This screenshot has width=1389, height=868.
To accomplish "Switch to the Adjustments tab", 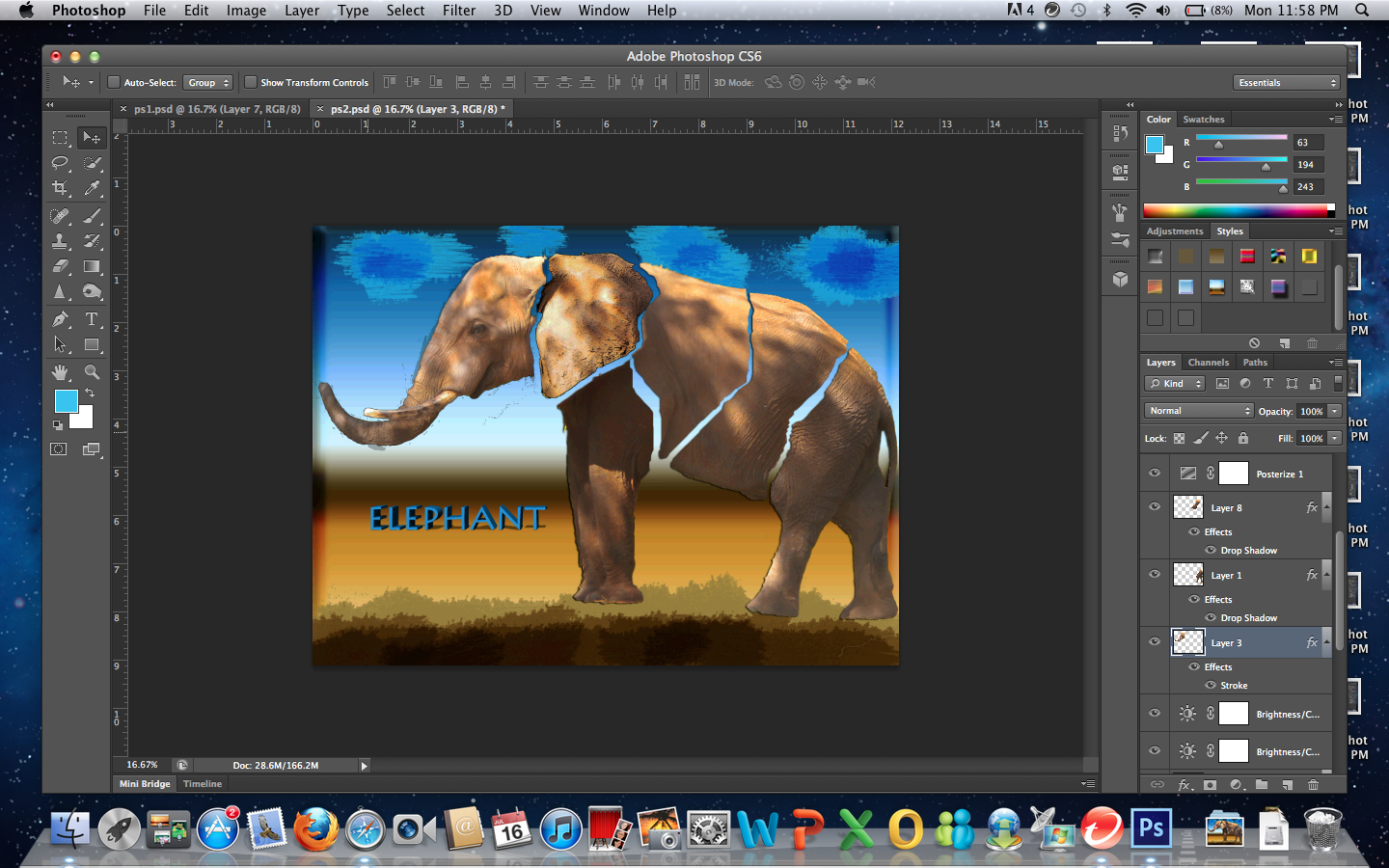I will point(1175,231).
